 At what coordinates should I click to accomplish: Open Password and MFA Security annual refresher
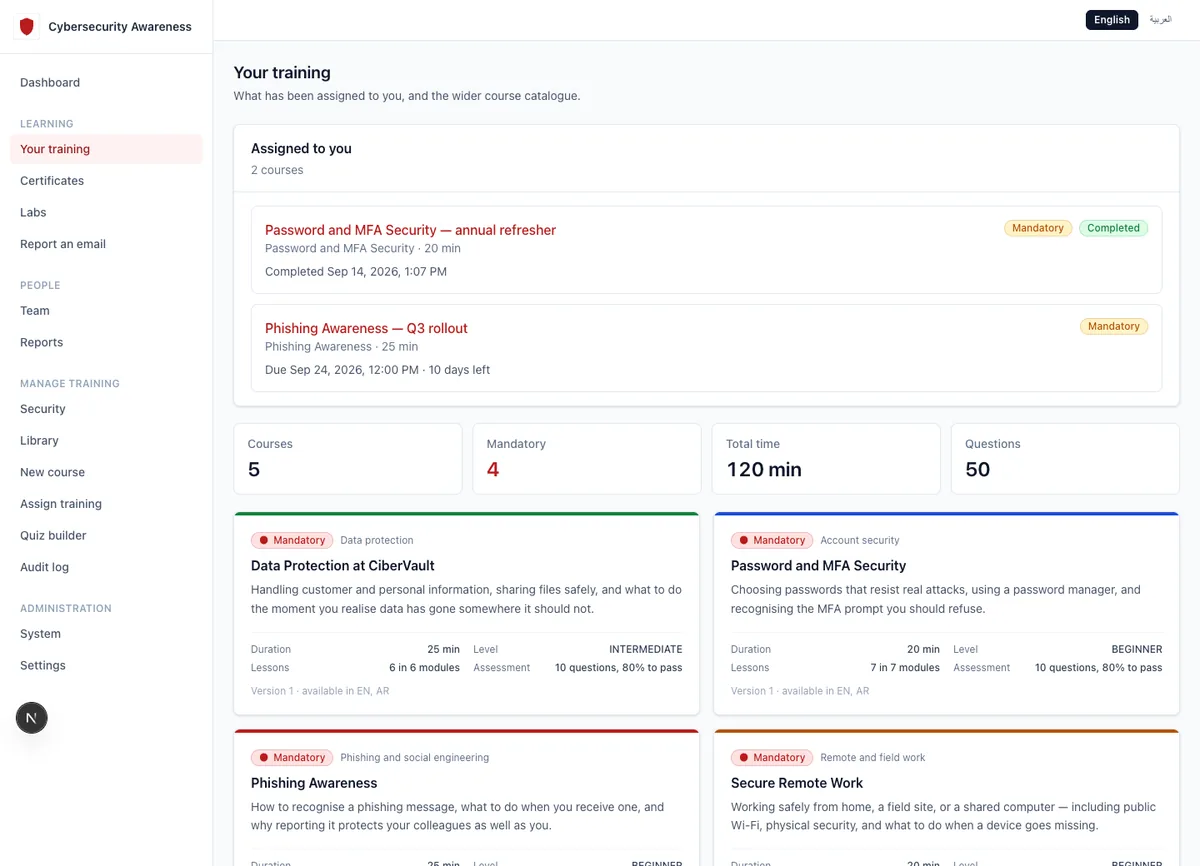click(x=410, y=230)
